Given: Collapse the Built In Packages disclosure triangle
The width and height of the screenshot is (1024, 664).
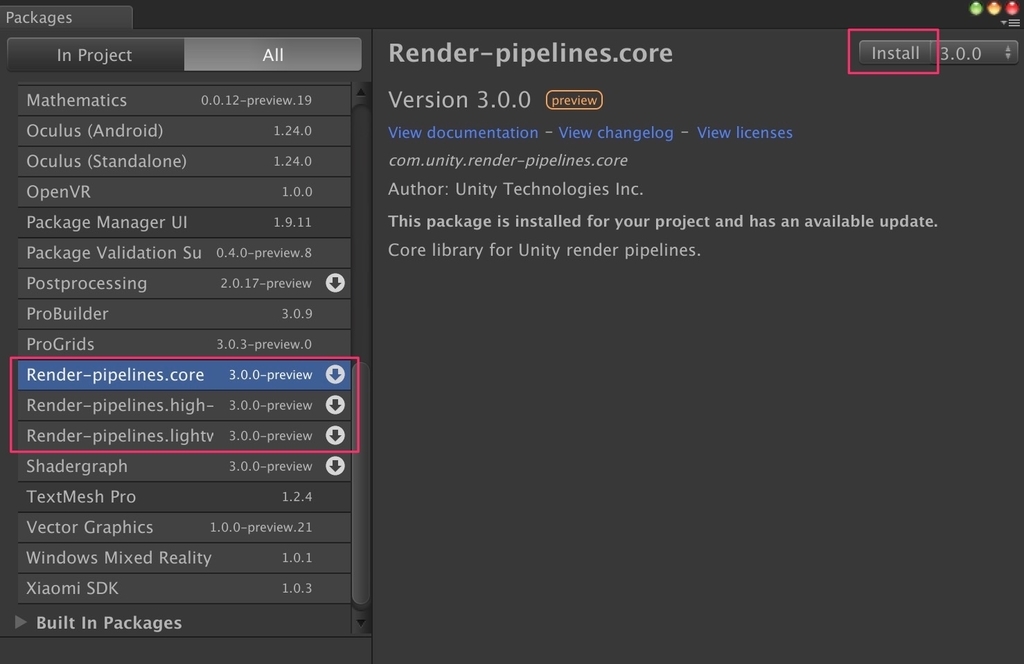Looking at the screenshot, I should [21, 622].
